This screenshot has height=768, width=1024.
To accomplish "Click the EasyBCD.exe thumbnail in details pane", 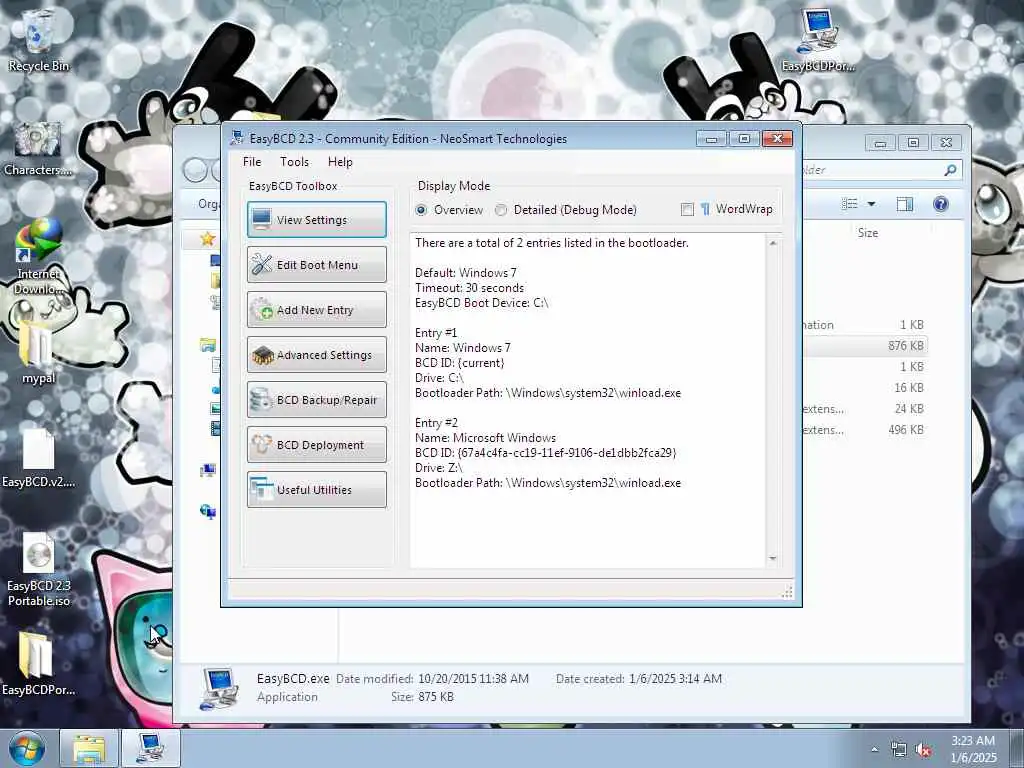I will [219, 688].
